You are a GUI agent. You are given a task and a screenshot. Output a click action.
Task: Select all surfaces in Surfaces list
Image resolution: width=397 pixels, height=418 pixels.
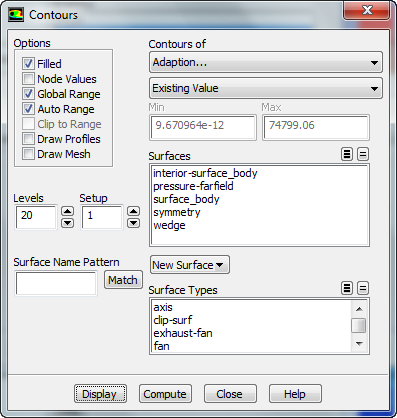click(x=347, y=154)
